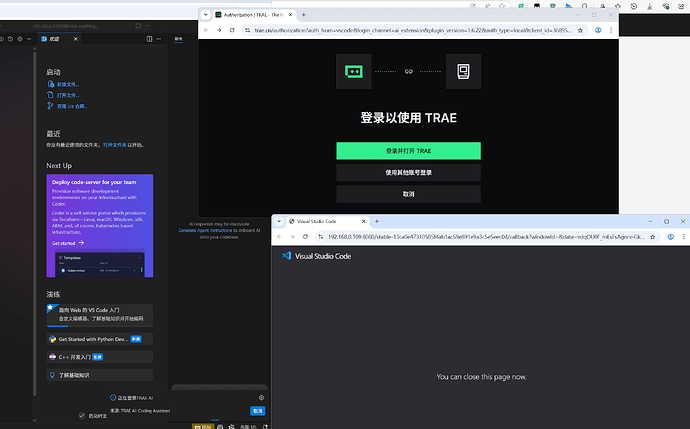
Task: Click the back arrow in Visual Studio Code callback window
Action: 279,237
